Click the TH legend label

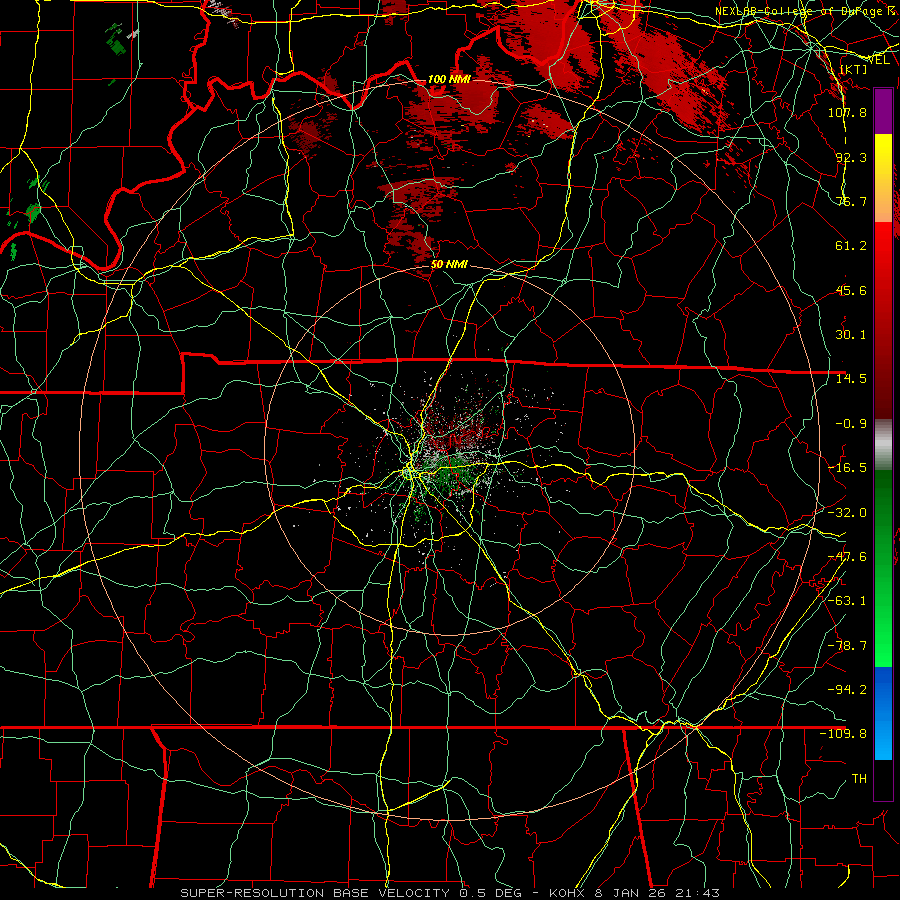(x=859, y=778)
